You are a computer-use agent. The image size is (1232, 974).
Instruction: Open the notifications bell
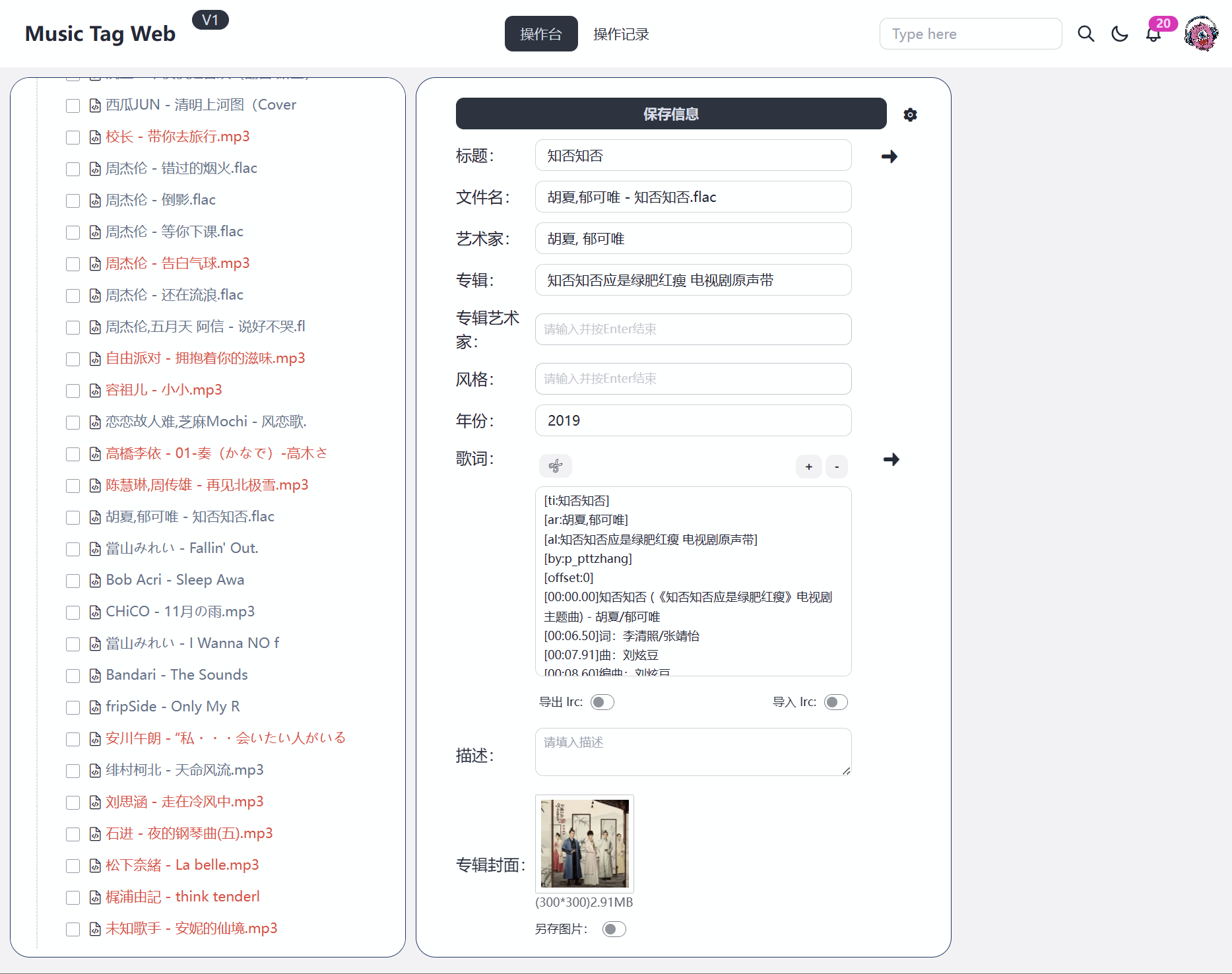coord(1153,35)
